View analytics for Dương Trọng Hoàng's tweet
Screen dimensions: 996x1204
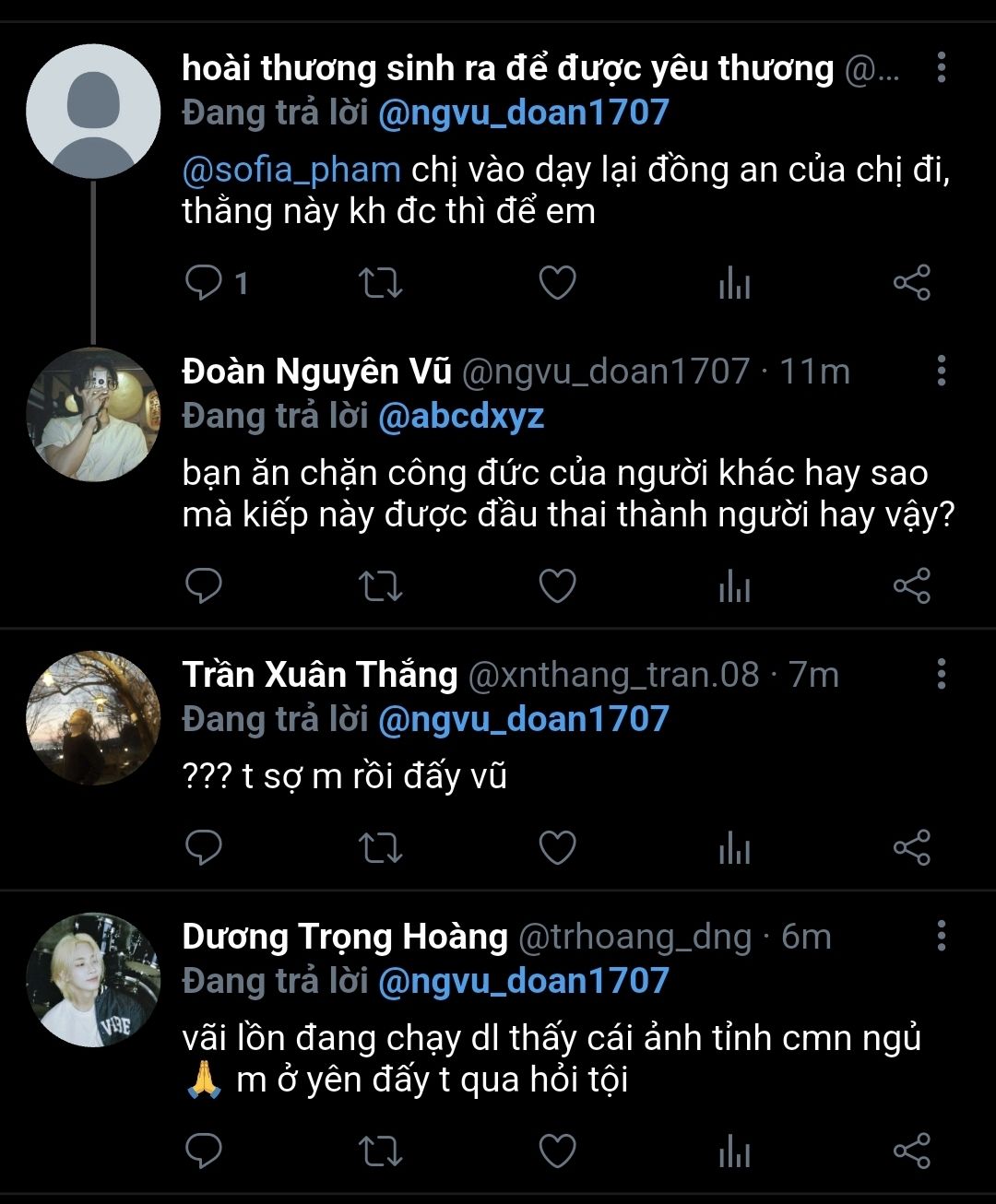click(x=734, y=1152)
